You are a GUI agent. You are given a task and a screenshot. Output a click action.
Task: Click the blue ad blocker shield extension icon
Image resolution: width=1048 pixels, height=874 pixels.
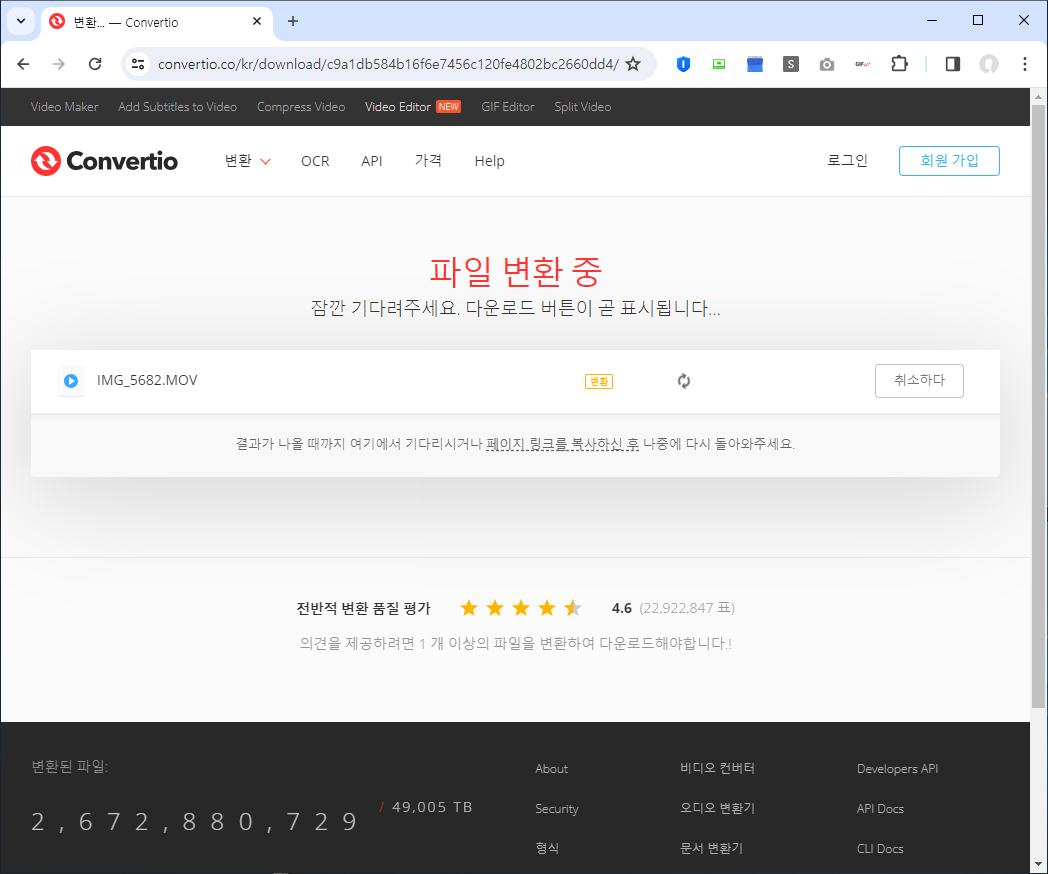[x=683, y=63]
